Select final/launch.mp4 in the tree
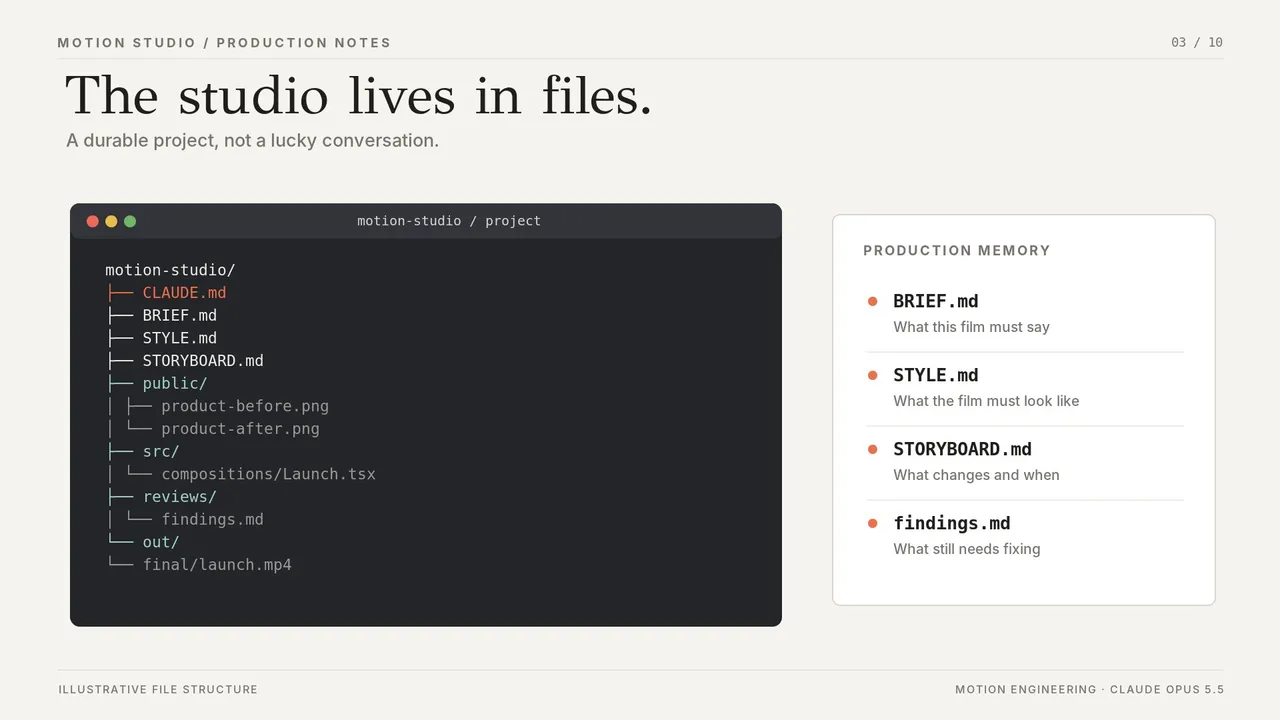This screenshot has height=720, width=1280. [x=217, y=565]
